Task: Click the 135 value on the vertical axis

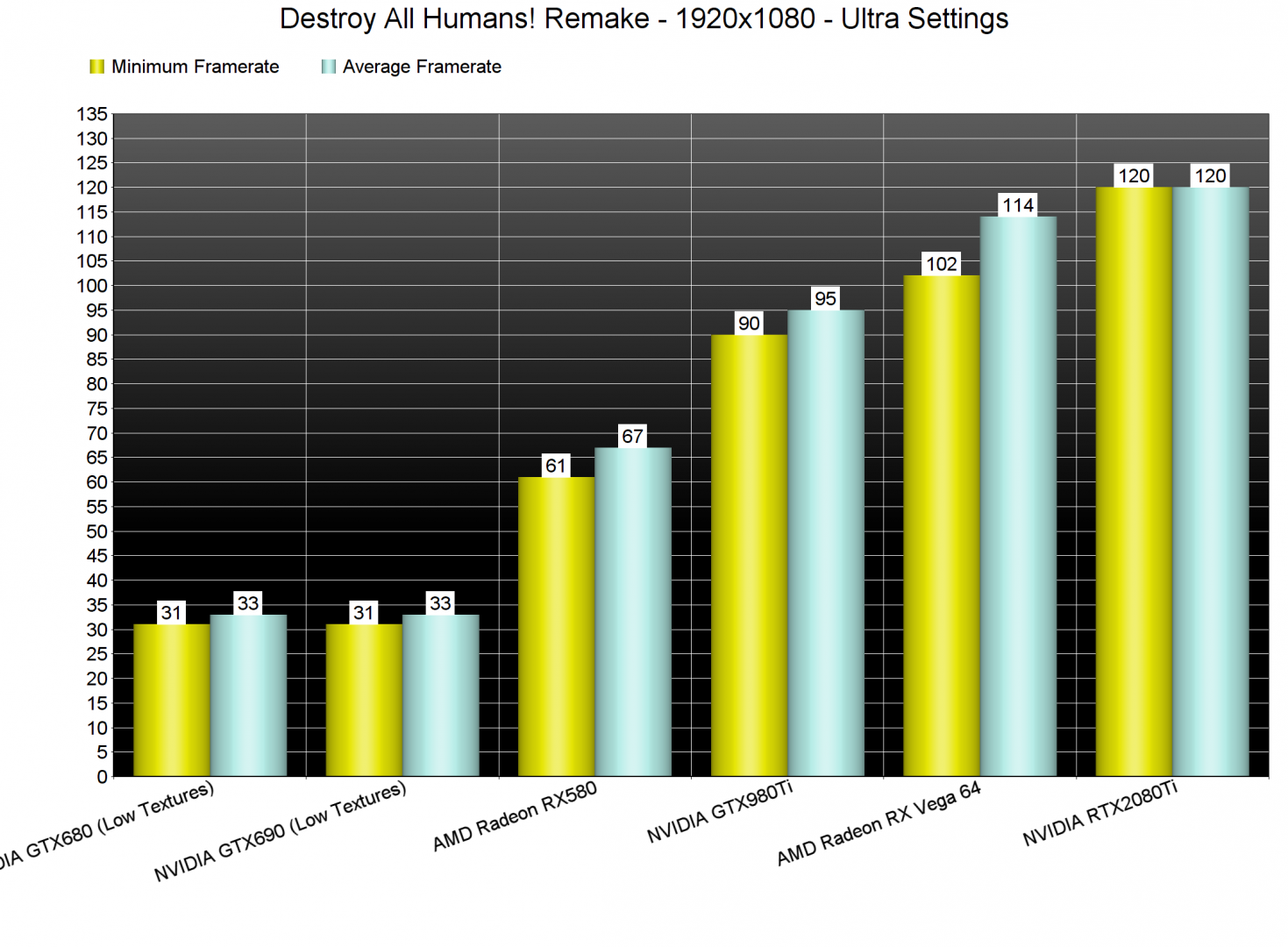Action: (x=92, y=114)
